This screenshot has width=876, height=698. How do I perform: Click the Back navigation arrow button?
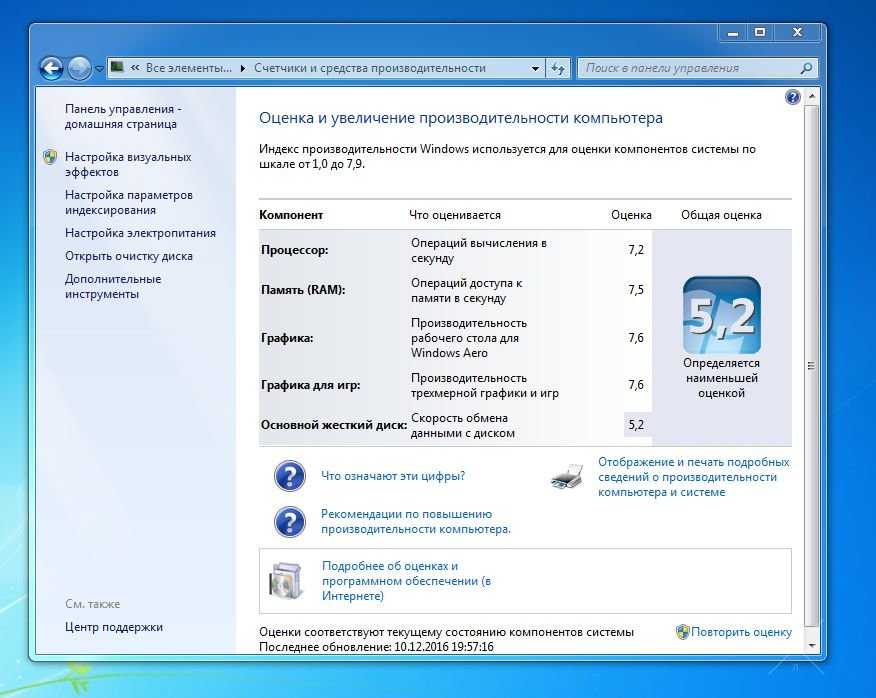51,68
